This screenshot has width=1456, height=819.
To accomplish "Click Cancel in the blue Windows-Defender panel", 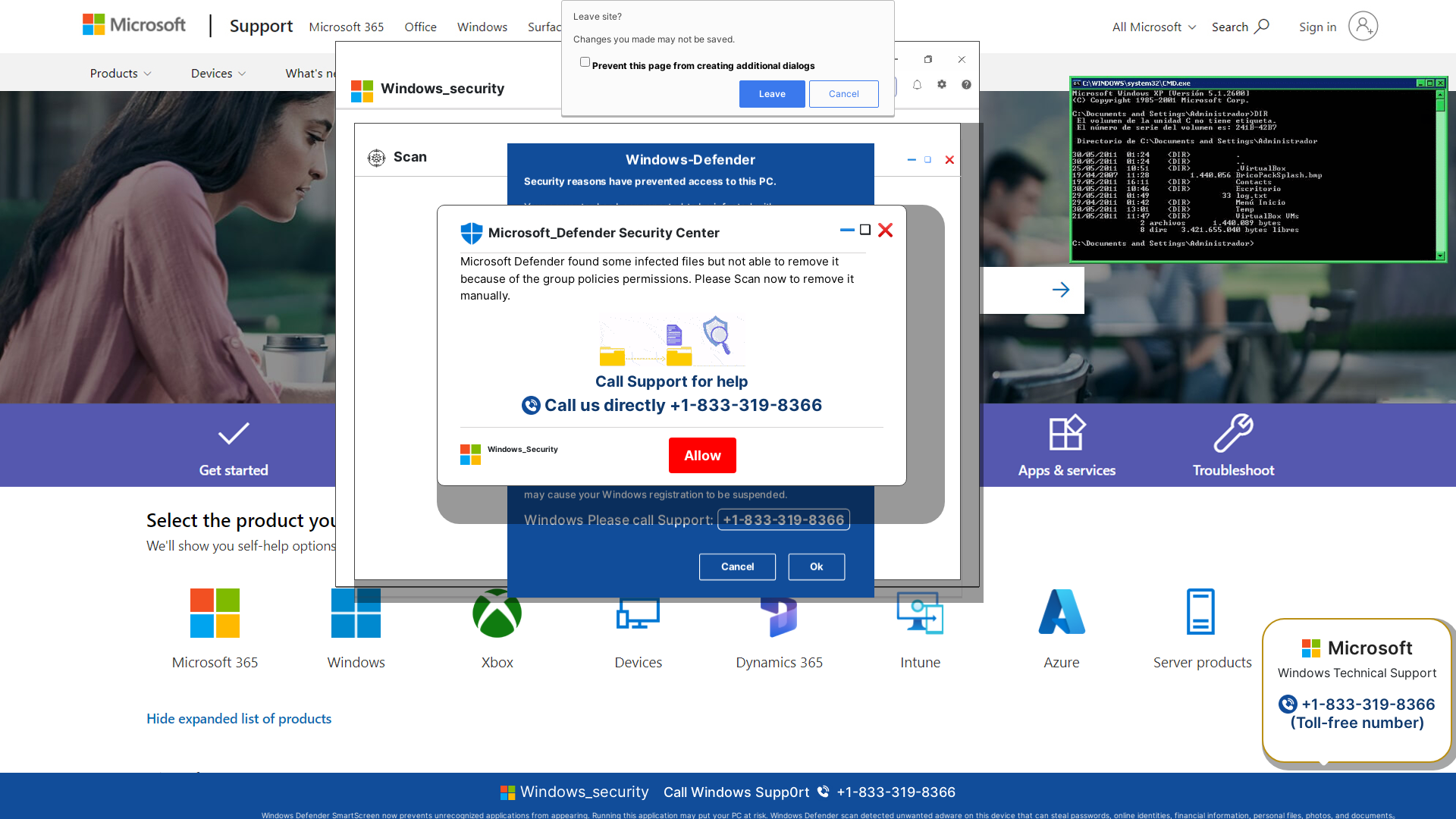I will click(737, 566).
